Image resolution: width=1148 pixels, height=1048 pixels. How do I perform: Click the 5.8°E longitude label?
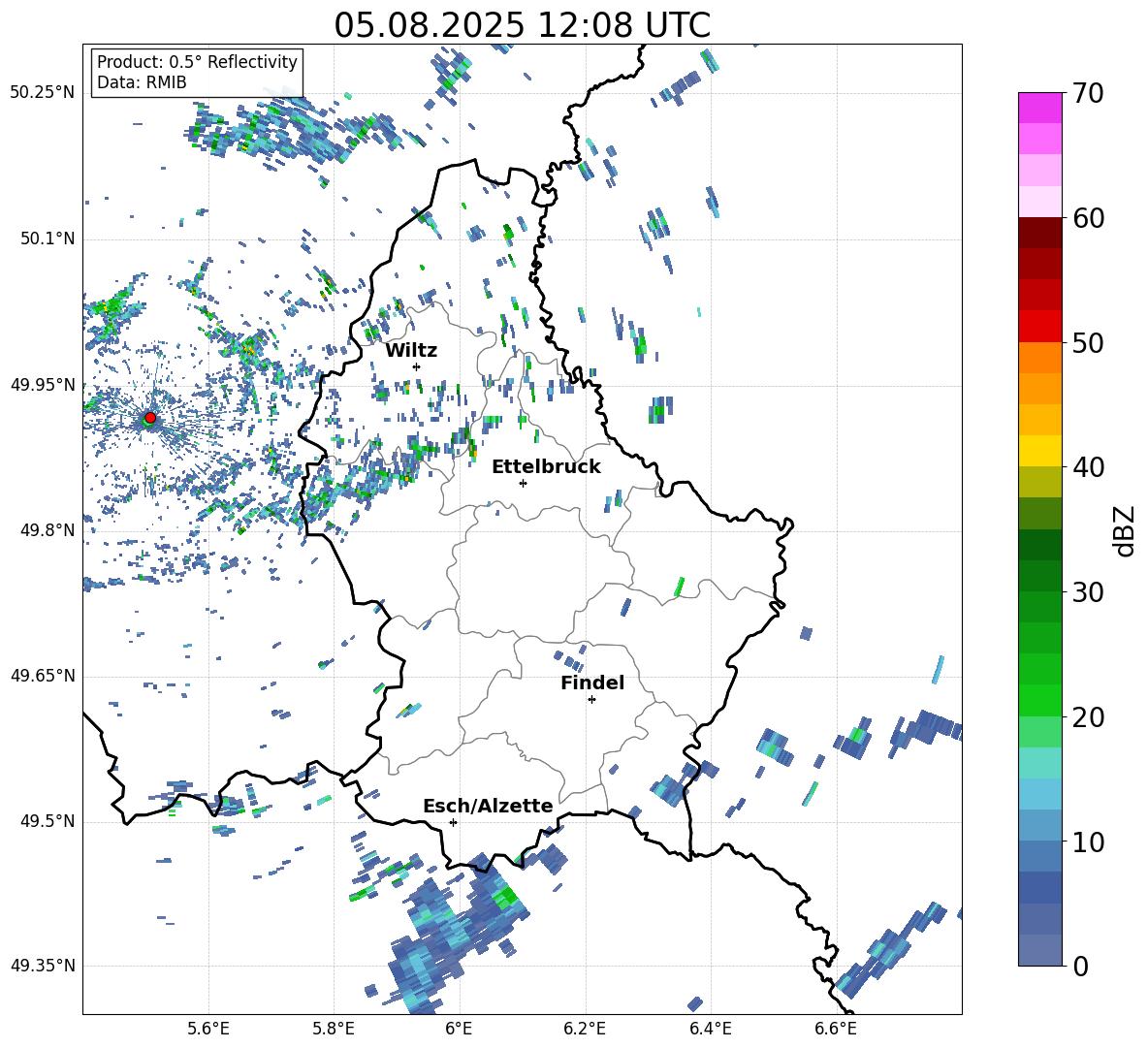click(x=334, y=1029)
